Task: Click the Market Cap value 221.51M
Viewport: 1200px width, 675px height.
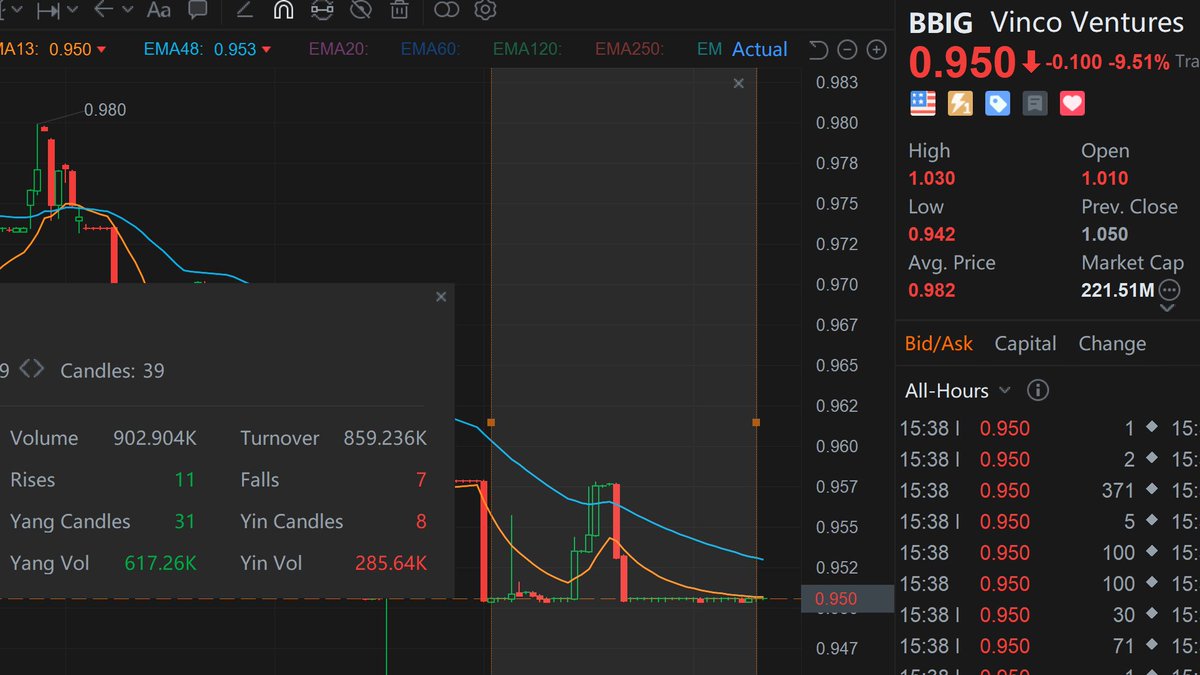Action: point(1117,290)
